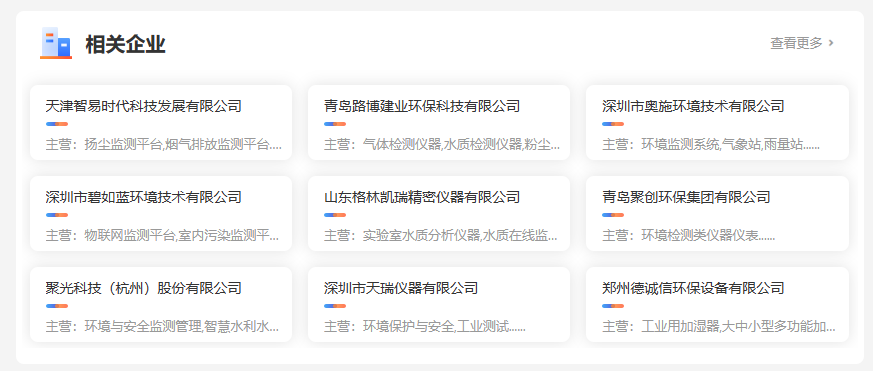Click the chevron arrow next to 查看更多
Screen dimensions: 873x371
tap(831, 43)
